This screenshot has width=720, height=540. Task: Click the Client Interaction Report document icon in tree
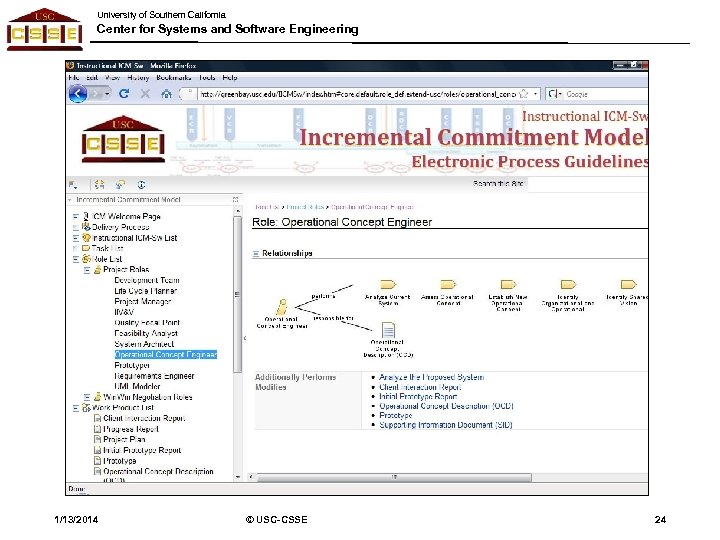point(97,418)
